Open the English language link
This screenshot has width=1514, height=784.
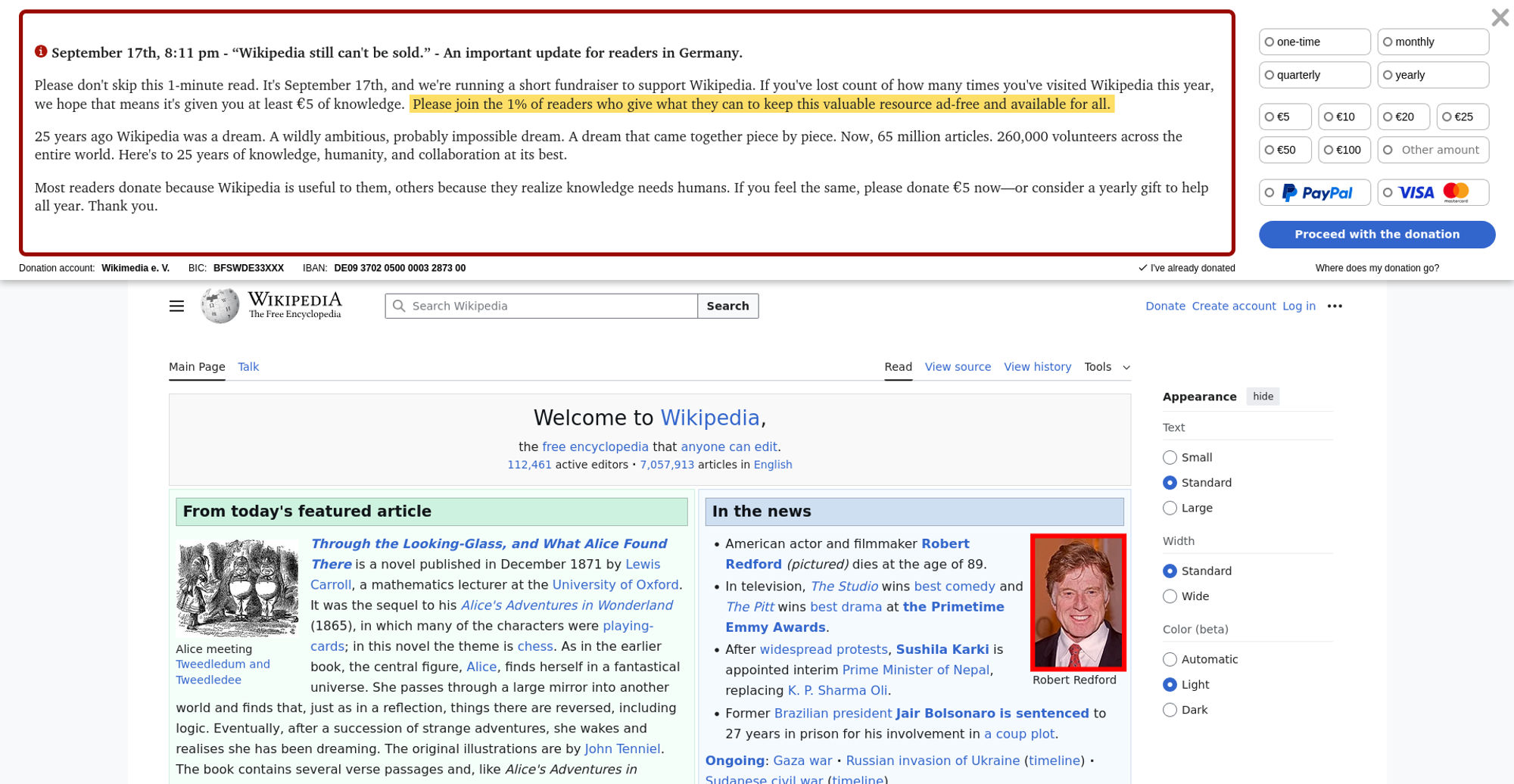(x=773, y=465)
